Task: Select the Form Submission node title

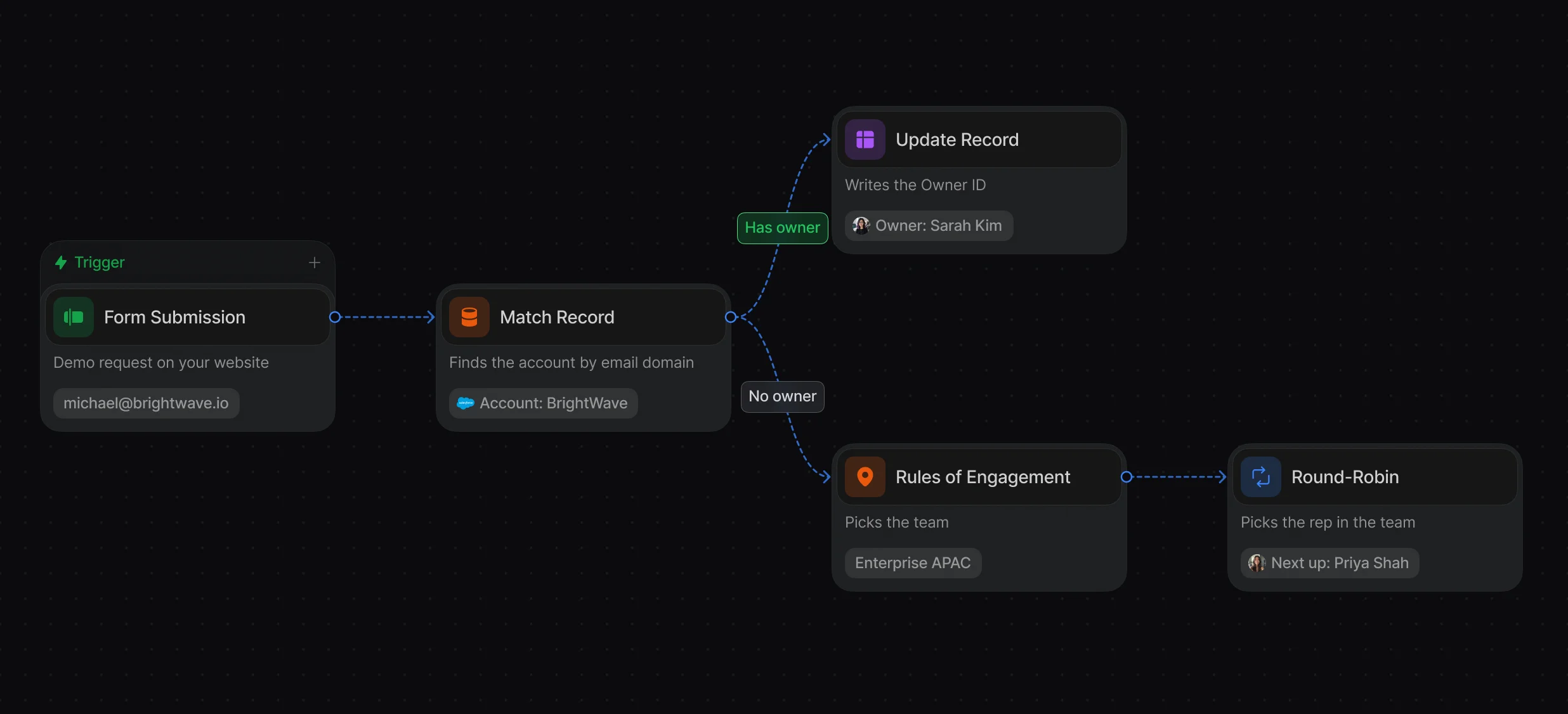Action: [174, 317]
